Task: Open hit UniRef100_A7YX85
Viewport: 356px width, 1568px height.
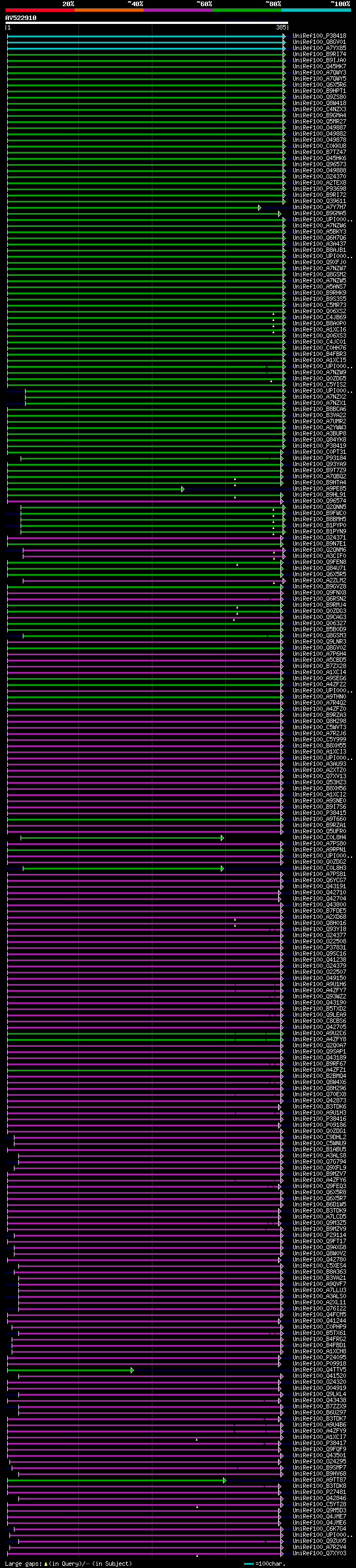Action: (319, 48)
